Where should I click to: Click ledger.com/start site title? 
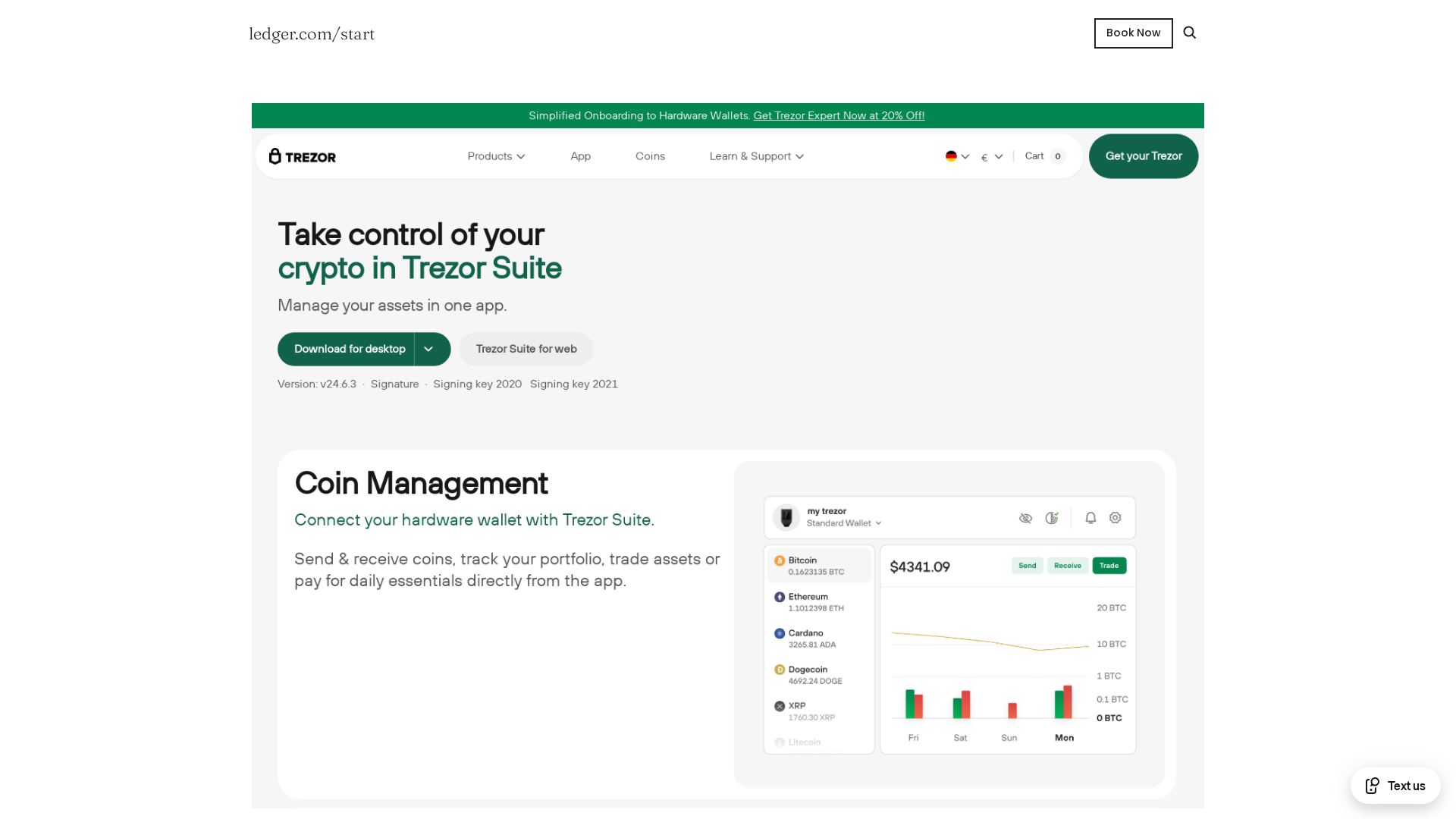tap(312, 34)
